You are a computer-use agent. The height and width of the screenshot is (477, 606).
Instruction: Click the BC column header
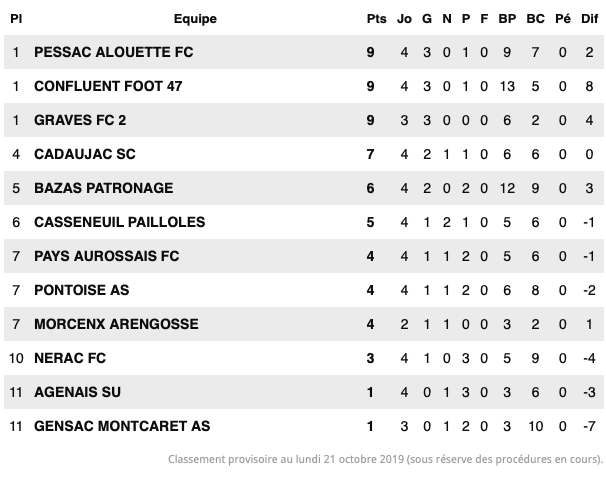click(535, 19)
